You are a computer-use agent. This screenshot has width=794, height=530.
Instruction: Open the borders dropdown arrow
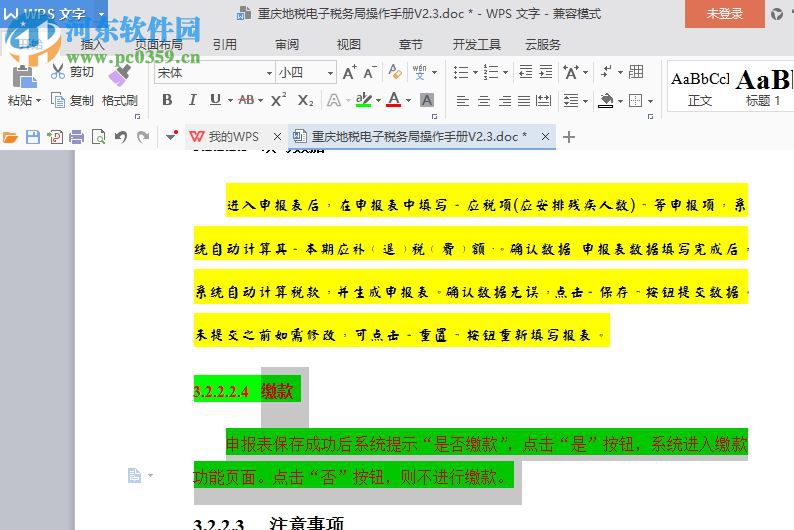[x=650, y=101]
